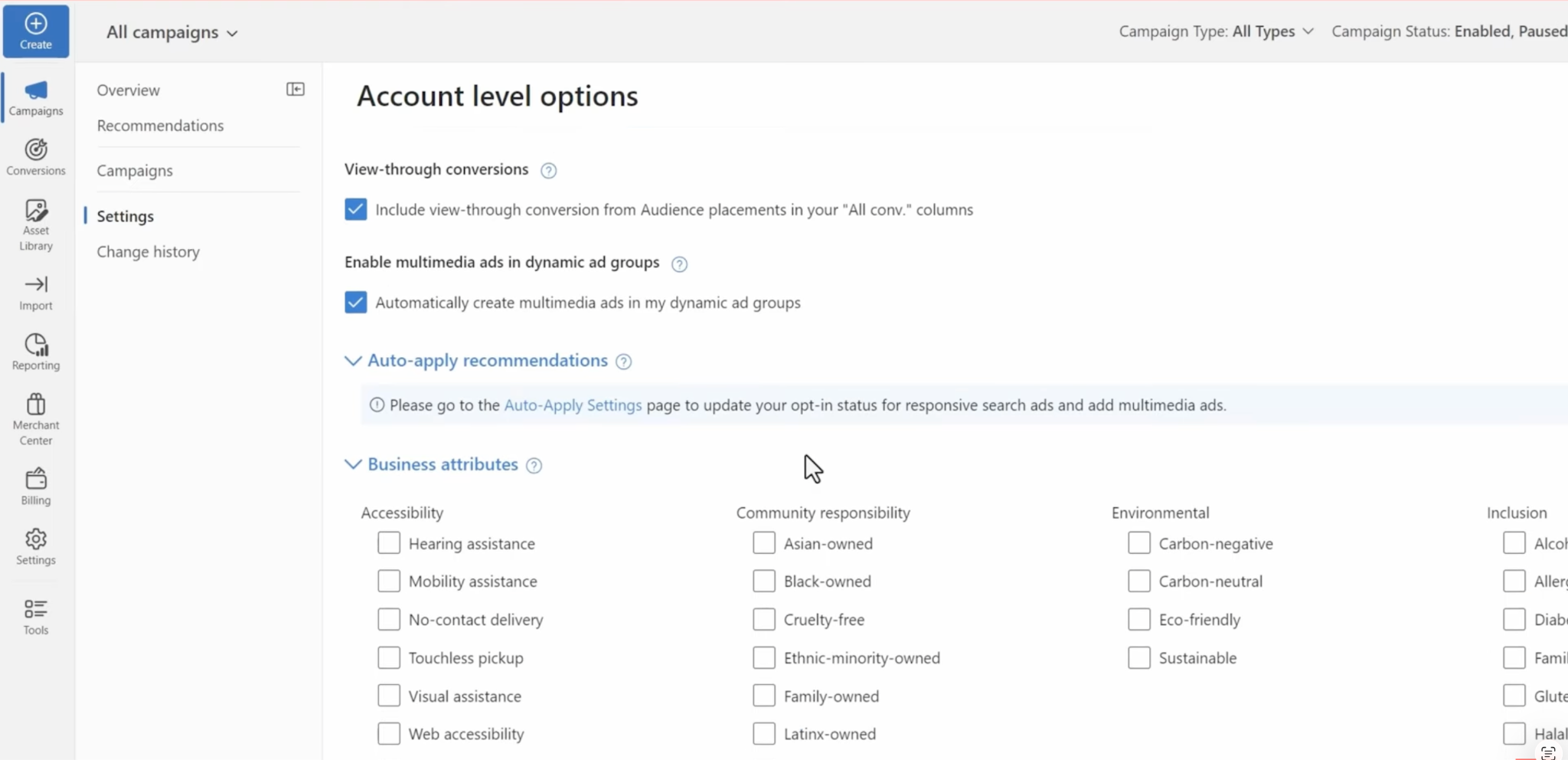1568x760 pixels.
Task: Check the Carbon-negative checkbox
Action: pyautogui.click(x=1139, y=543)
